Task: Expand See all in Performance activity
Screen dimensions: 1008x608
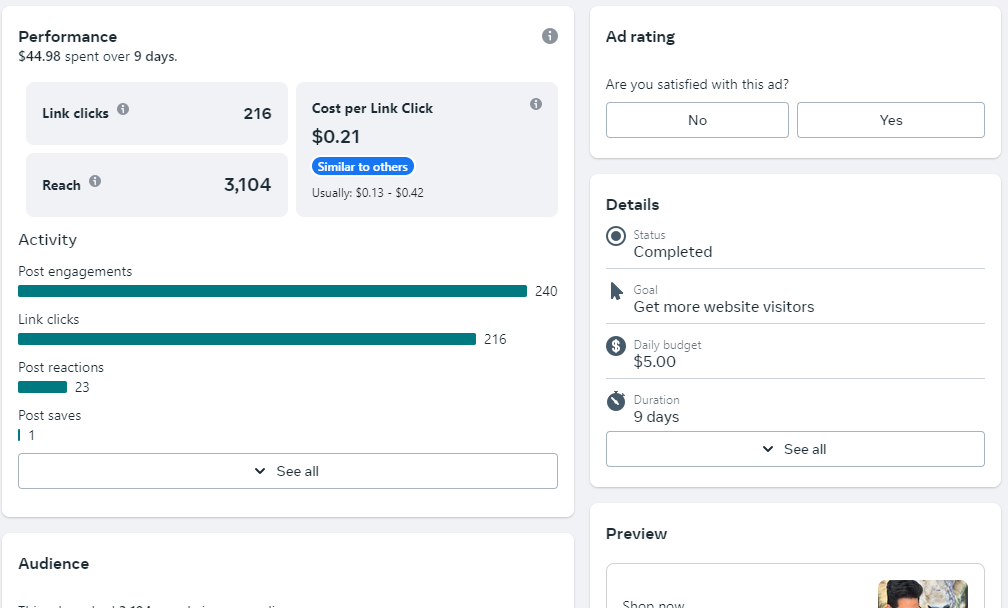Action: [288, 471]
